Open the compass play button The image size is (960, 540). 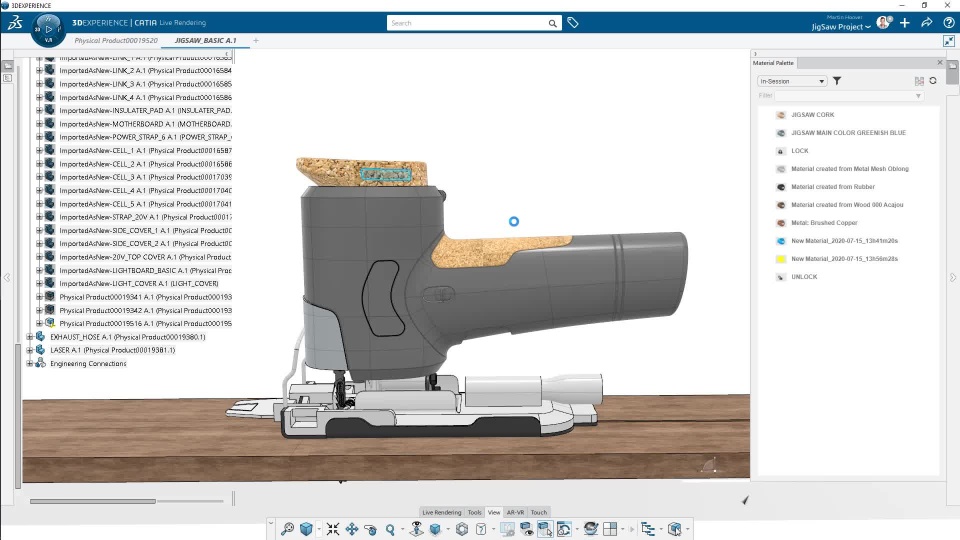click(x=48, y=29)
